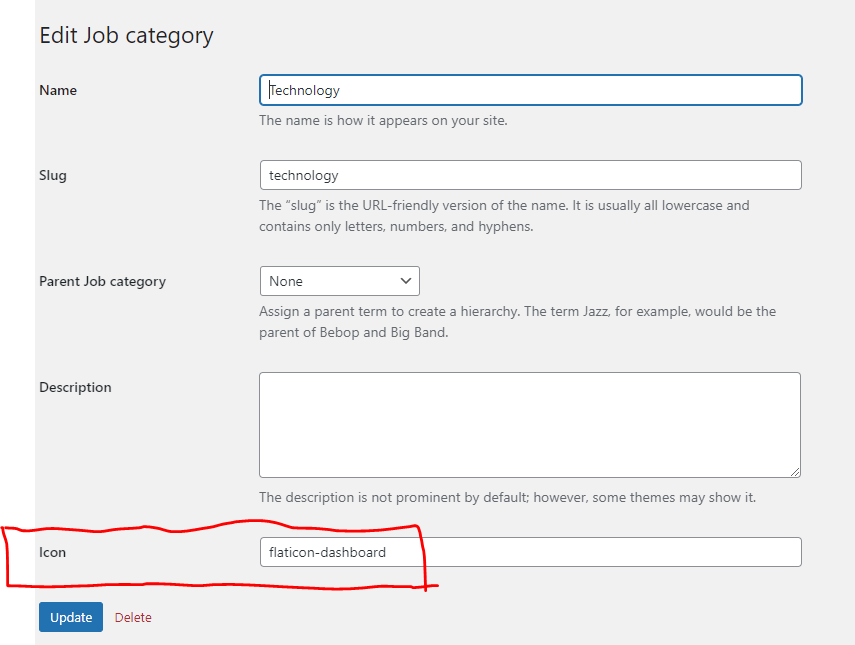Click the chevron arrow of Parent Job category

tap(405, 281)
